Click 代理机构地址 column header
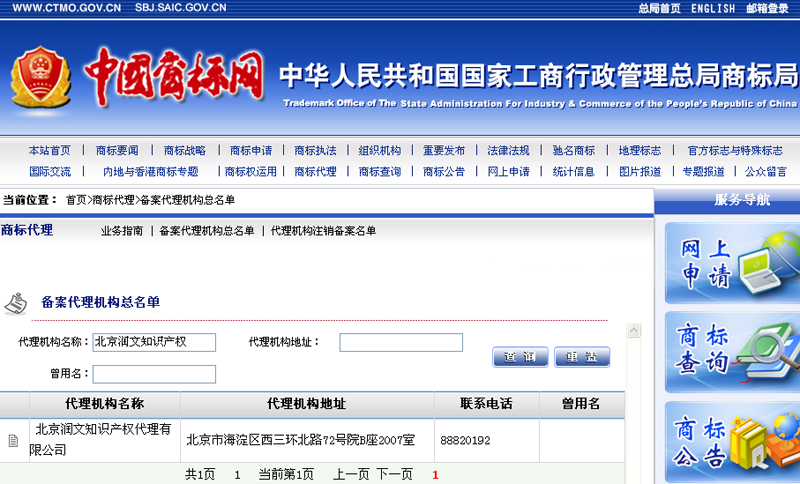This screenshot has height=484, width=800. (x=307, y=404)
